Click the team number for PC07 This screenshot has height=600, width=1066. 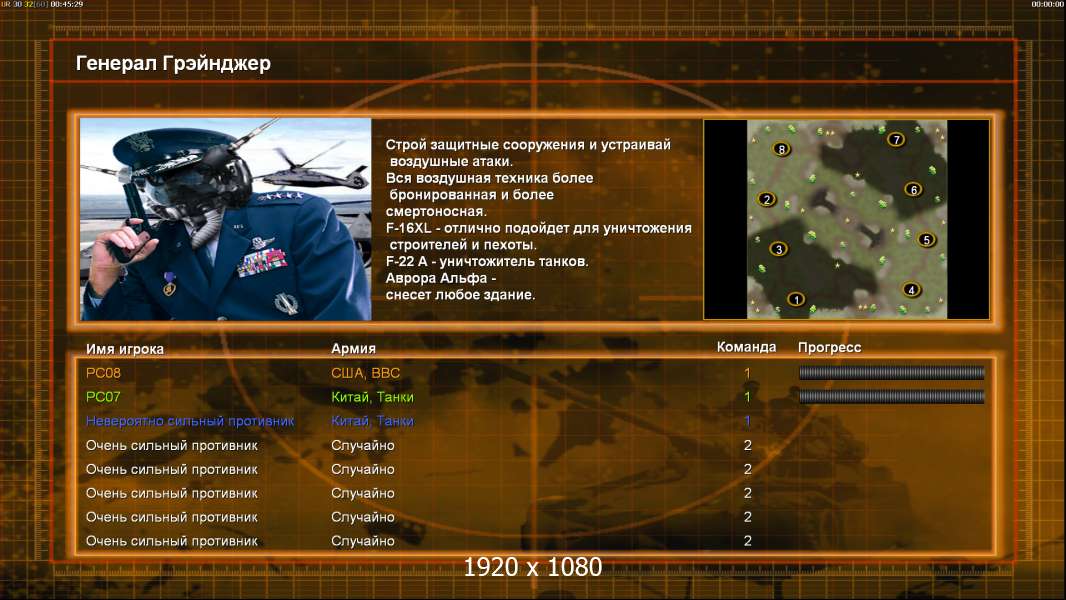[x=747, y=397]
